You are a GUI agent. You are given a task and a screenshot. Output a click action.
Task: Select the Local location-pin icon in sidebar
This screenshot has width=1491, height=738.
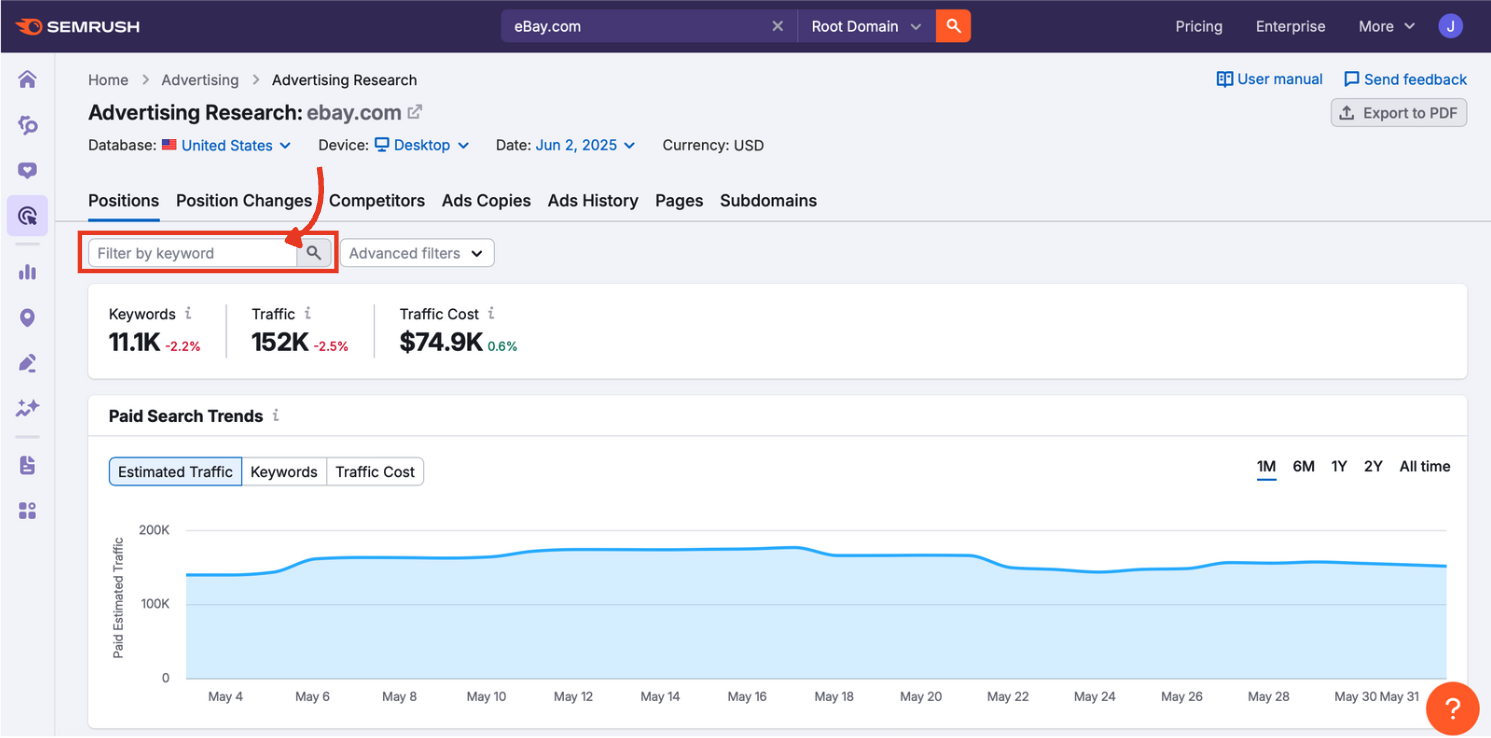27,317
